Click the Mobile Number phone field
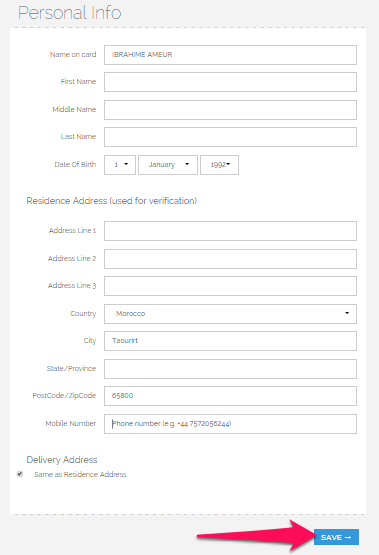The image size is (379, 555). (x=230, y=424)
